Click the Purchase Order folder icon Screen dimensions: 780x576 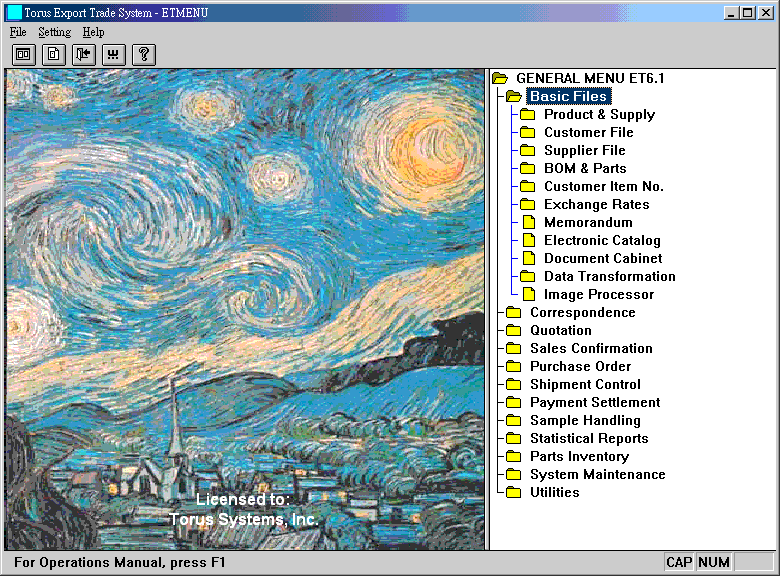click(513, 367)
